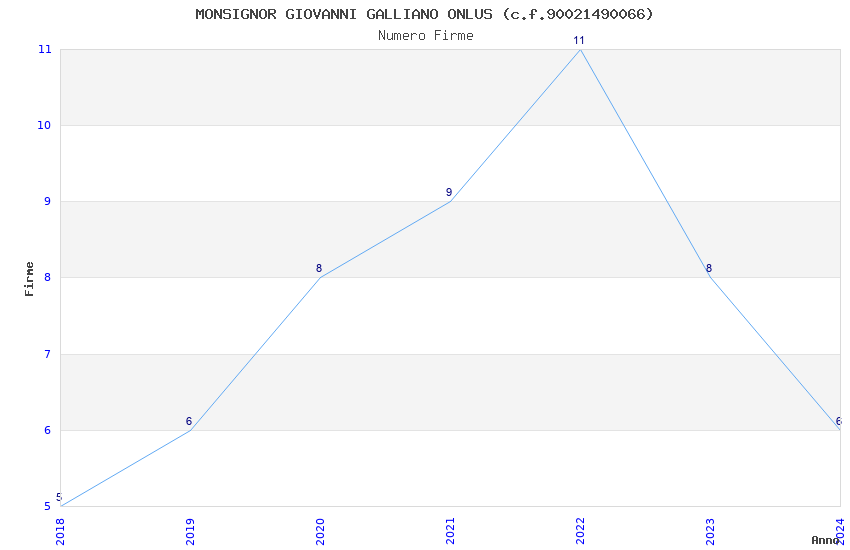850x550 pixels.
Task: Select the 2023 x-axis year label
Action: pyautogui.click(x=711, y=531)
